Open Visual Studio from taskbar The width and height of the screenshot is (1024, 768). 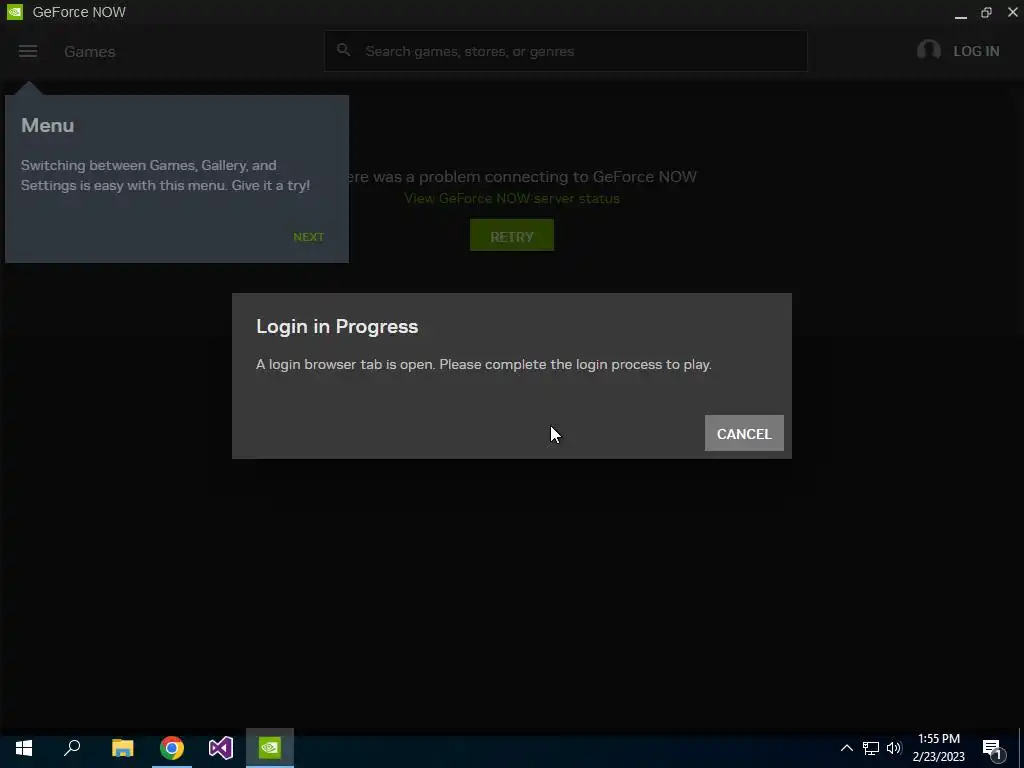221,748
